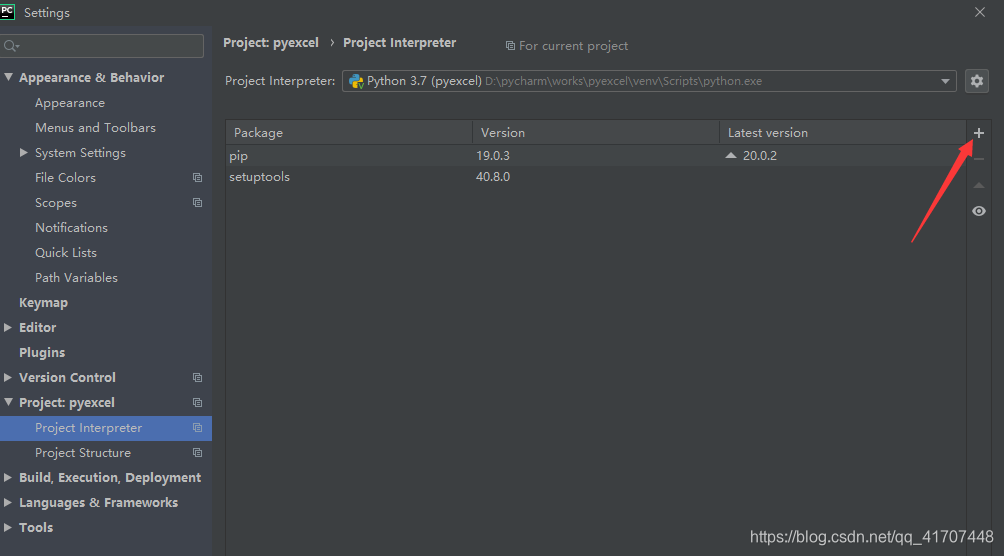Expand the Editor section
Screen dimensions: 1004x556
[x=8, y=327]
